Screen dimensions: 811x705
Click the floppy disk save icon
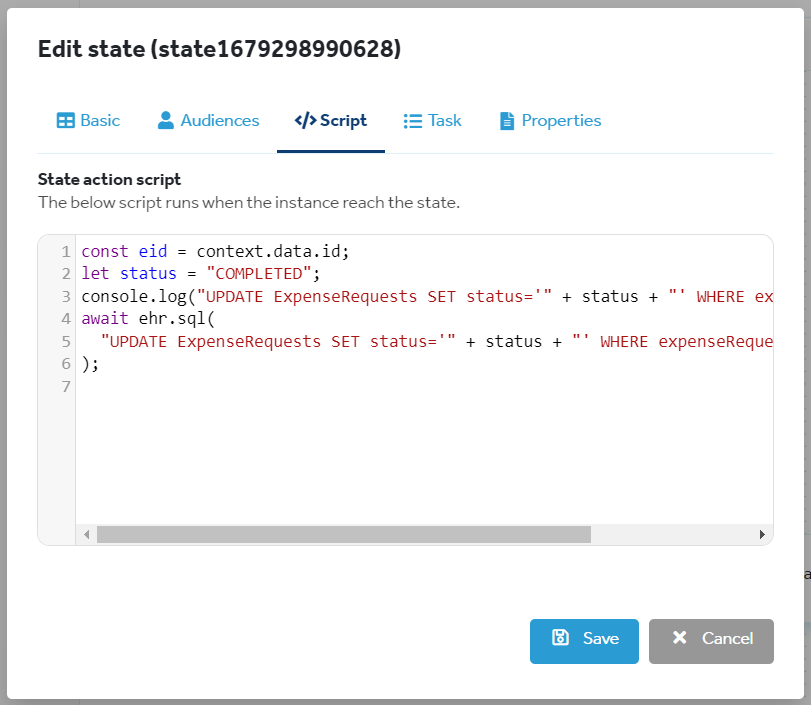[x=560, y=637]
